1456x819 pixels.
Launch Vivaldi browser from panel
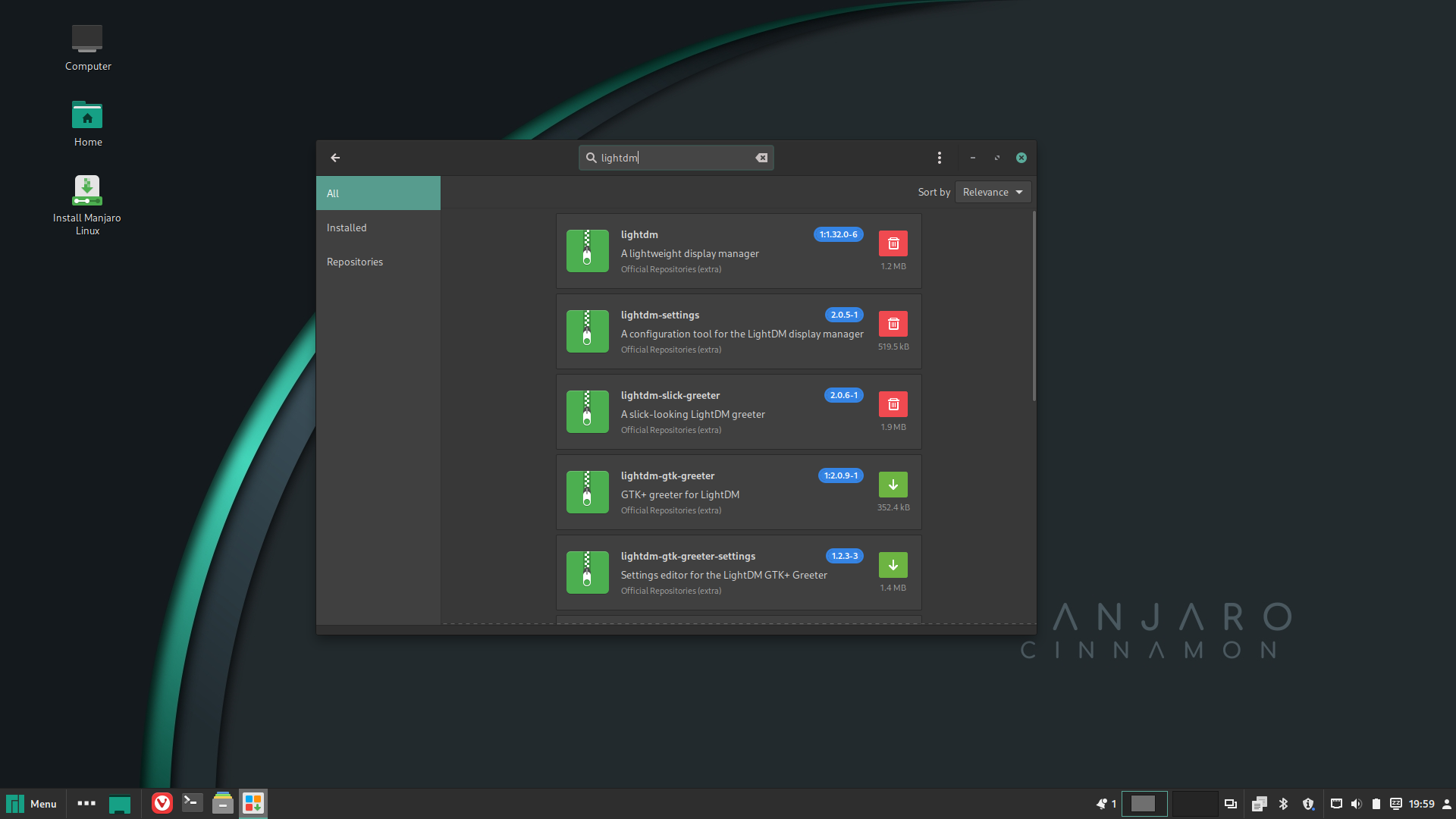[x=162, y=803]
